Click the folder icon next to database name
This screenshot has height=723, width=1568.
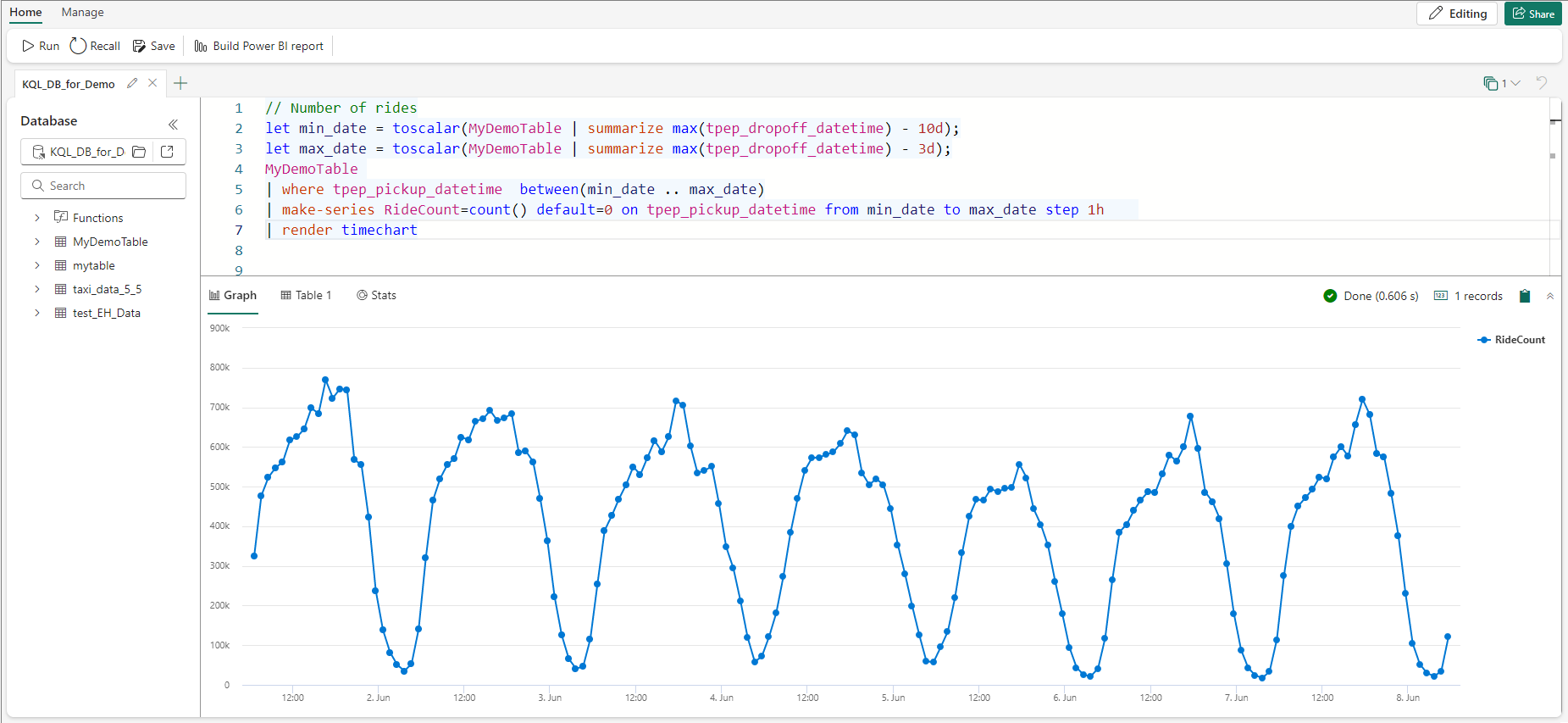139,152
